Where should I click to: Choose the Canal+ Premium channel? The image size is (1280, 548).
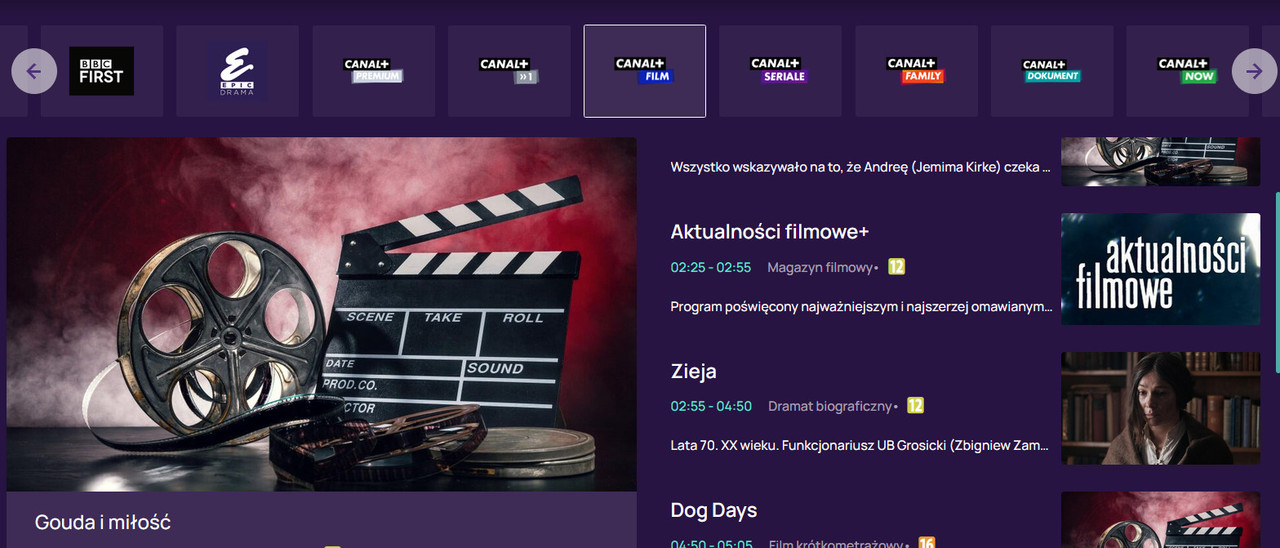[x=373, y=71]
